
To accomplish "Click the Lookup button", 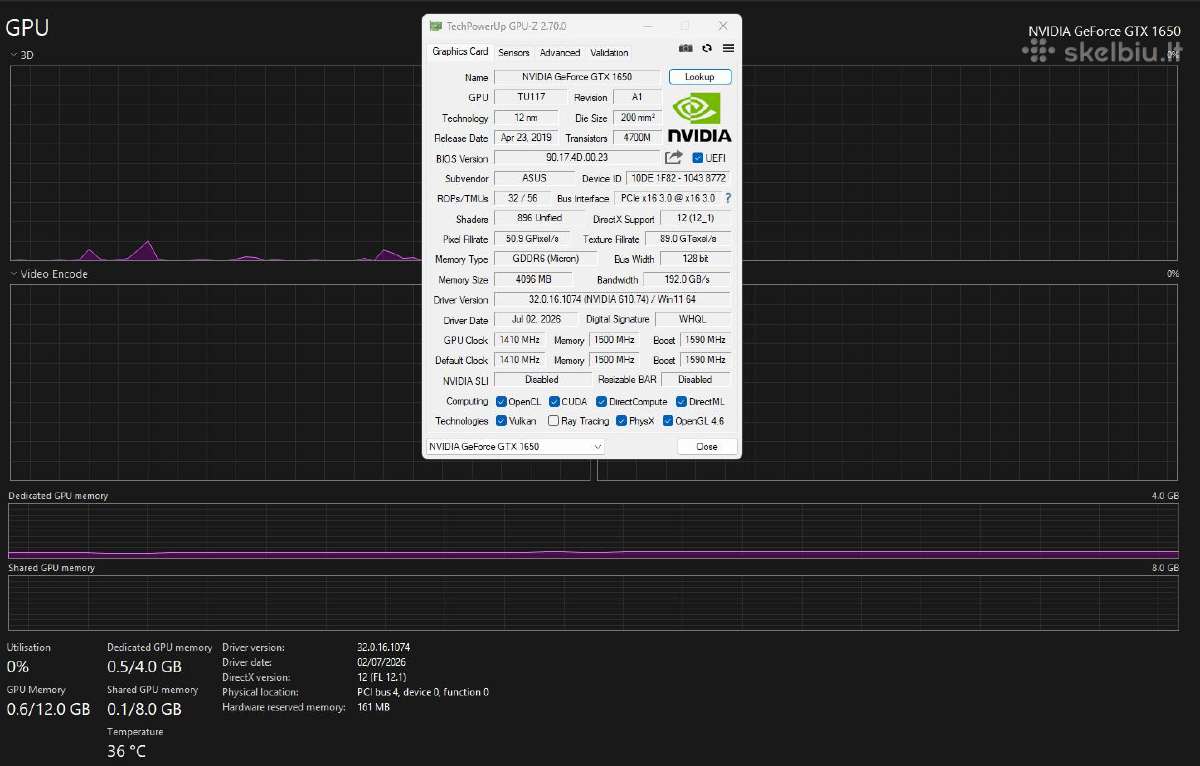I will click(700, 77).
